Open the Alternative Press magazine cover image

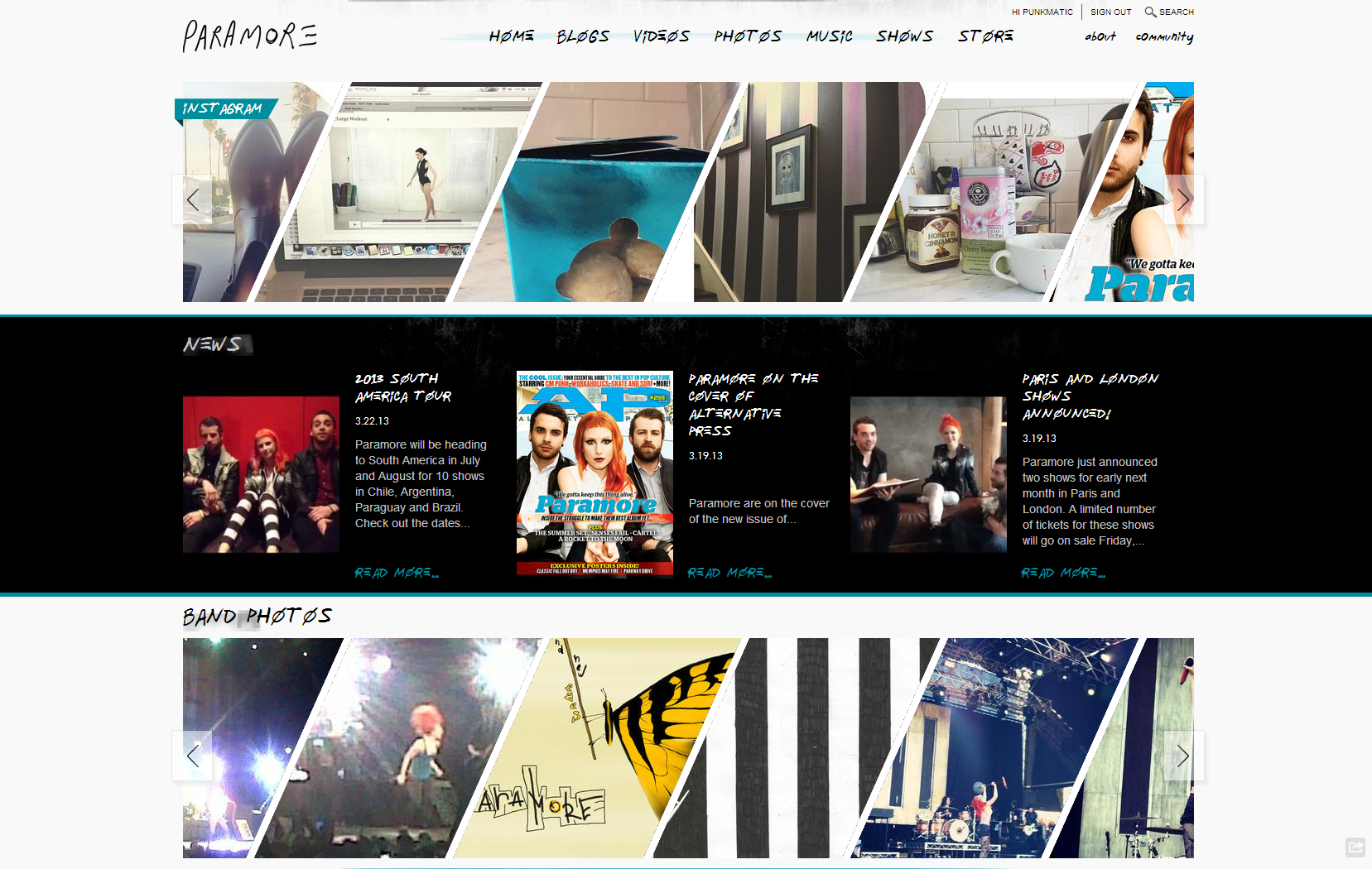(x=595, y=473)
